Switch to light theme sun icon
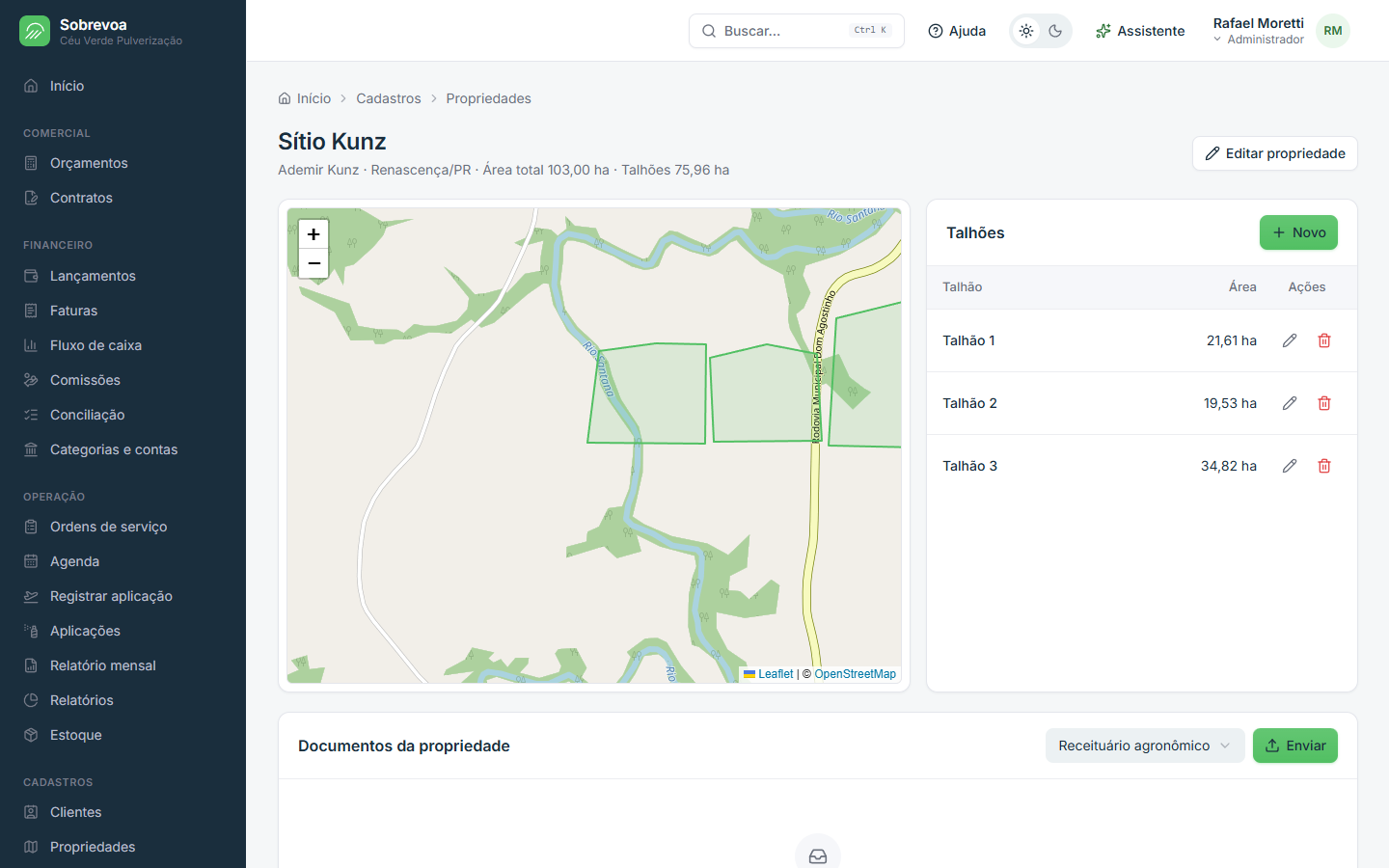The width and height of the screenshot is (1389, 868). tap(1026, 31)
